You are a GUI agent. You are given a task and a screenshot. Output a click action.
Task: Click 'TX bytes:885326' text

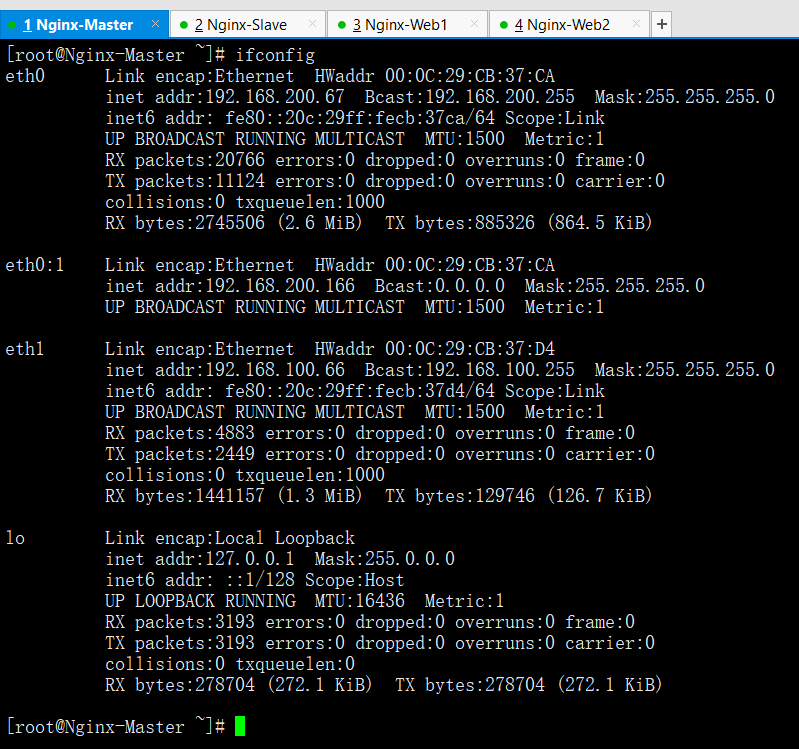(x=460, y=223)
